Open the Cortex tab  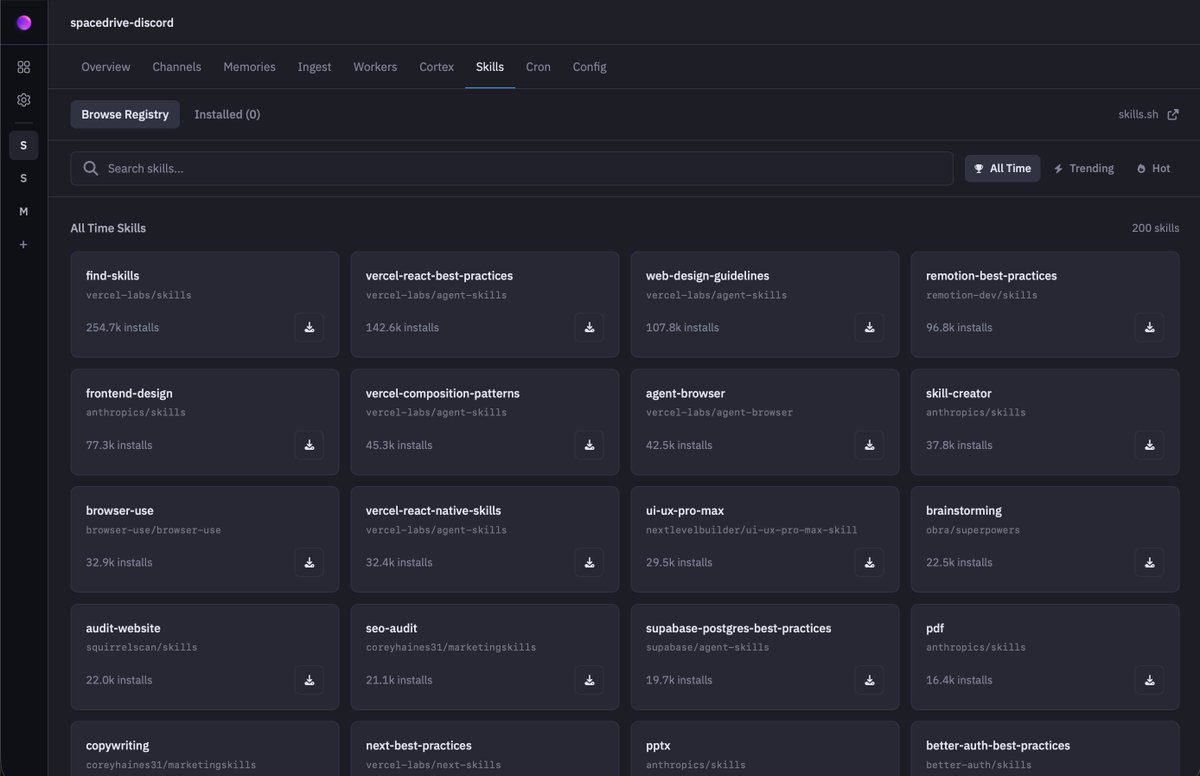[436, 67]
